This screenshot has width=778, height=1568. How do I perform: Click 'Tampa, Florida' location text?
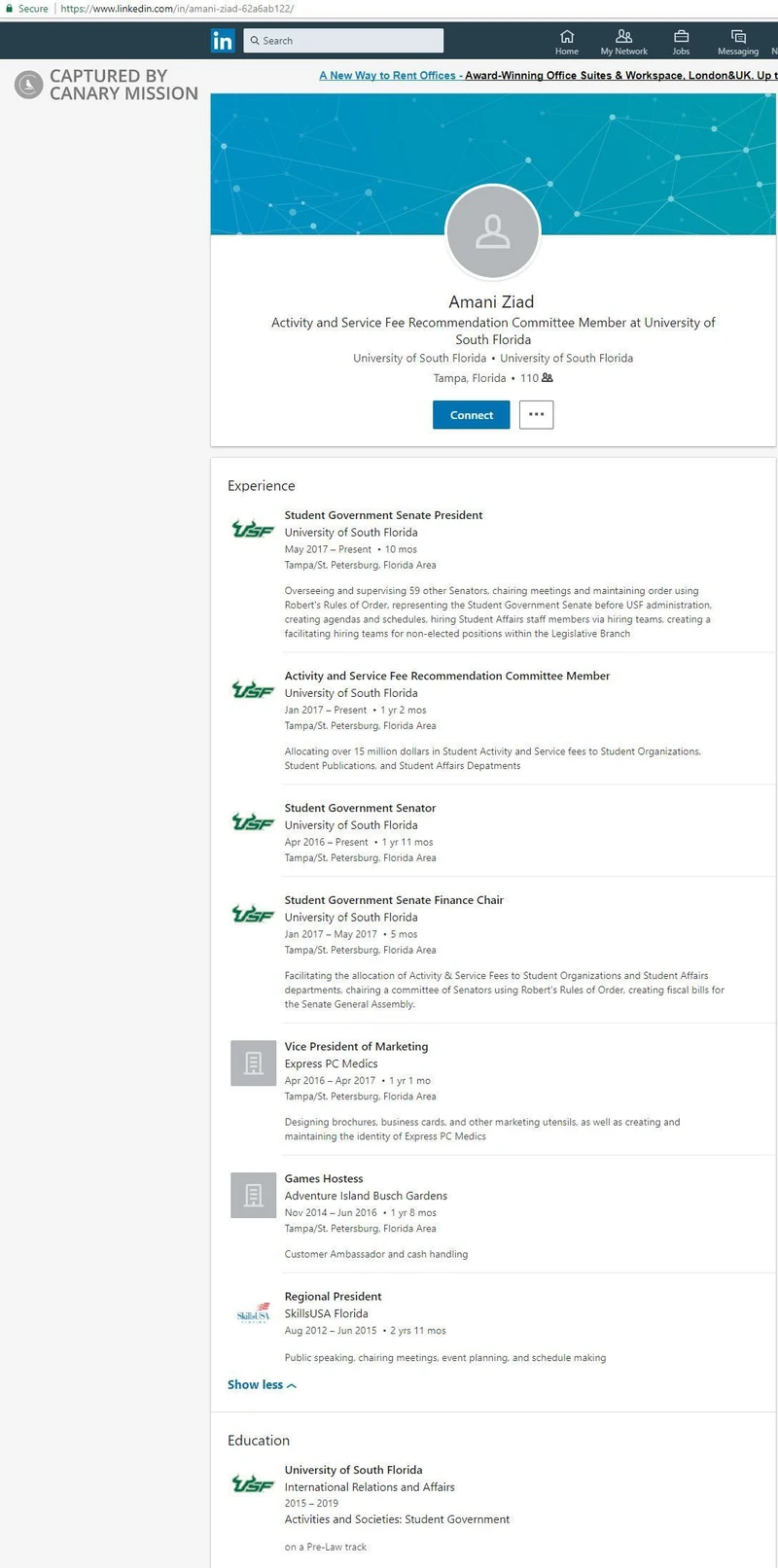click(x=470, y=378)
